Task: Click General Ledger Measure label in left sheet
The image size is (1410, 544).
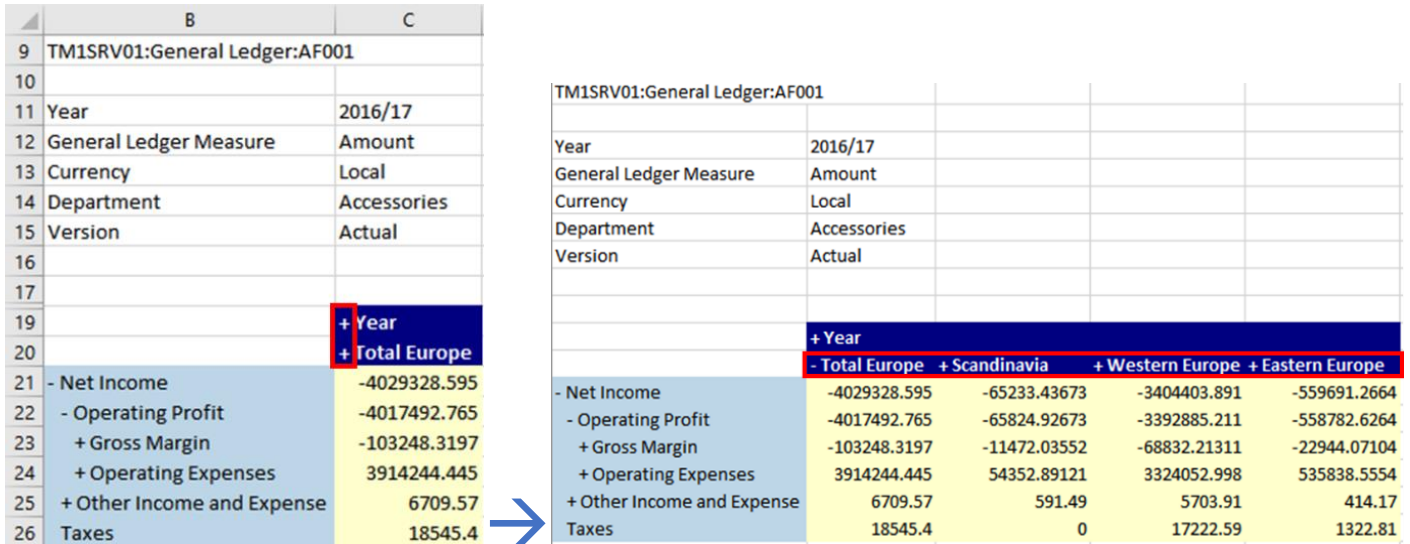Action: tap(161, 142)
